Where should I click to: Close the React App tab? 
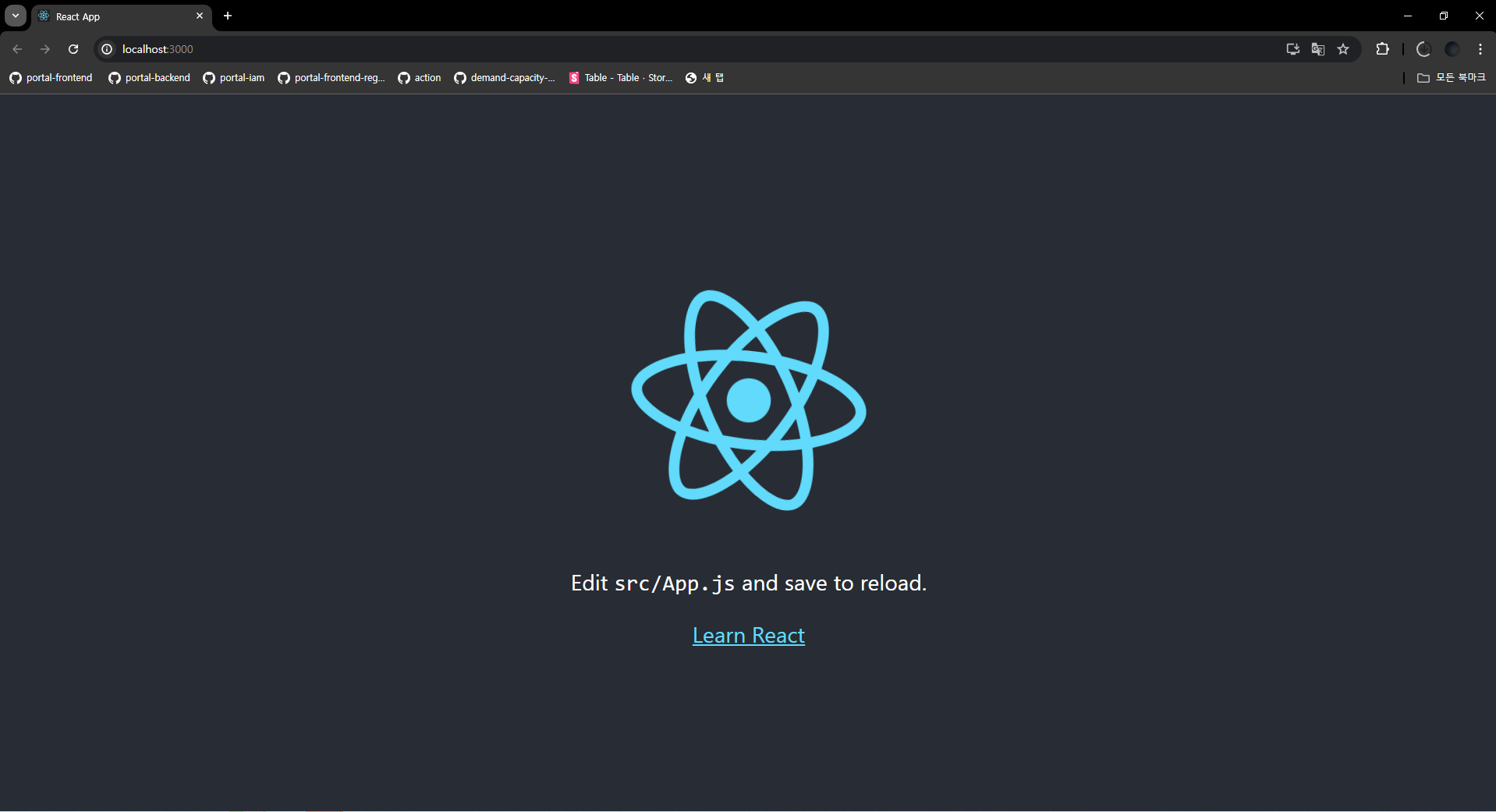(x=200, y=16)
